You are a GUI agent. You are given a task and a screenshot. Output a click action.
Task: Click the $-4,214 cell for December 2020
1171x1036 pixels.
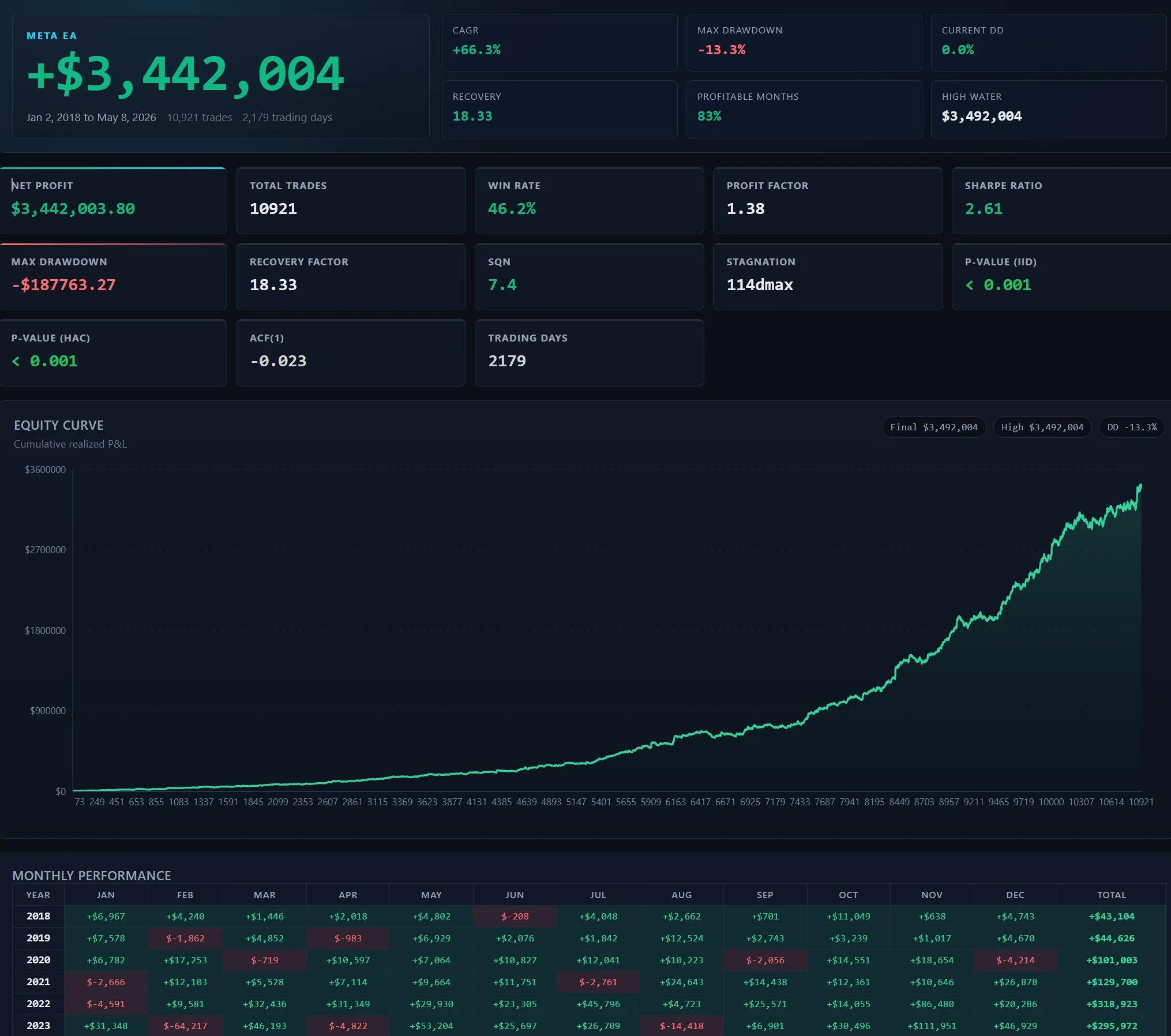pos(1015,960)
